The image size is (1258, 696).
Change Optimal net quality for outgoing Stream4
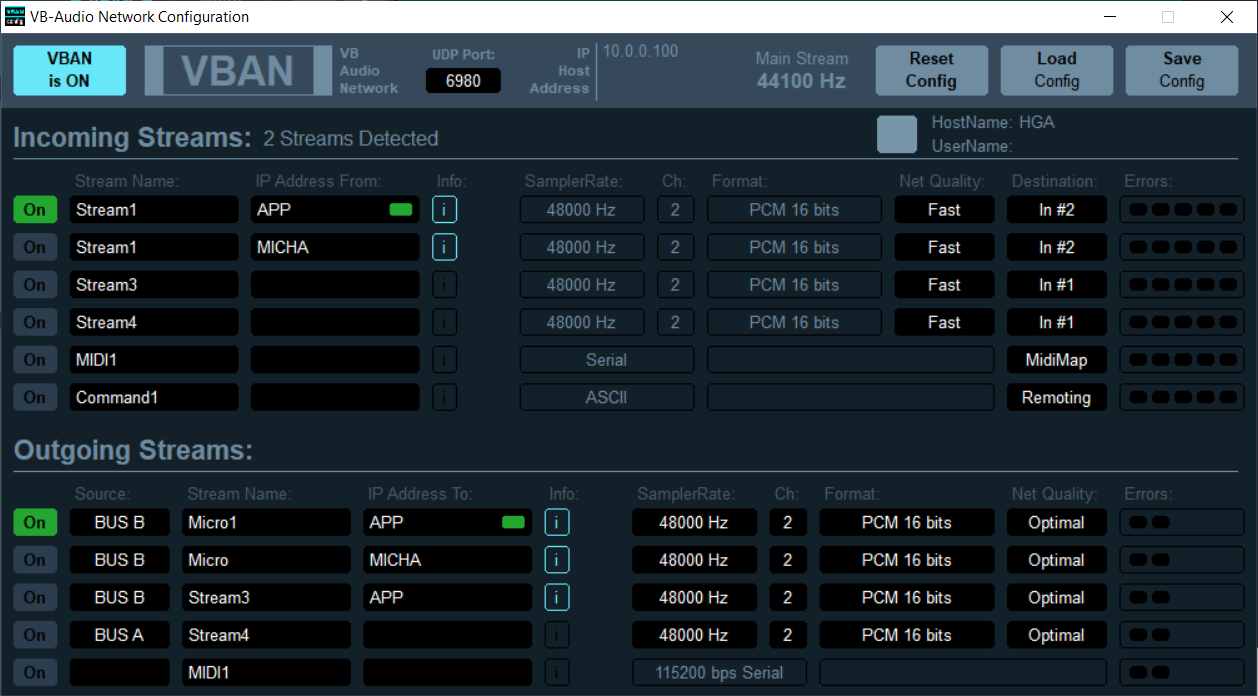coord(1057,635)
